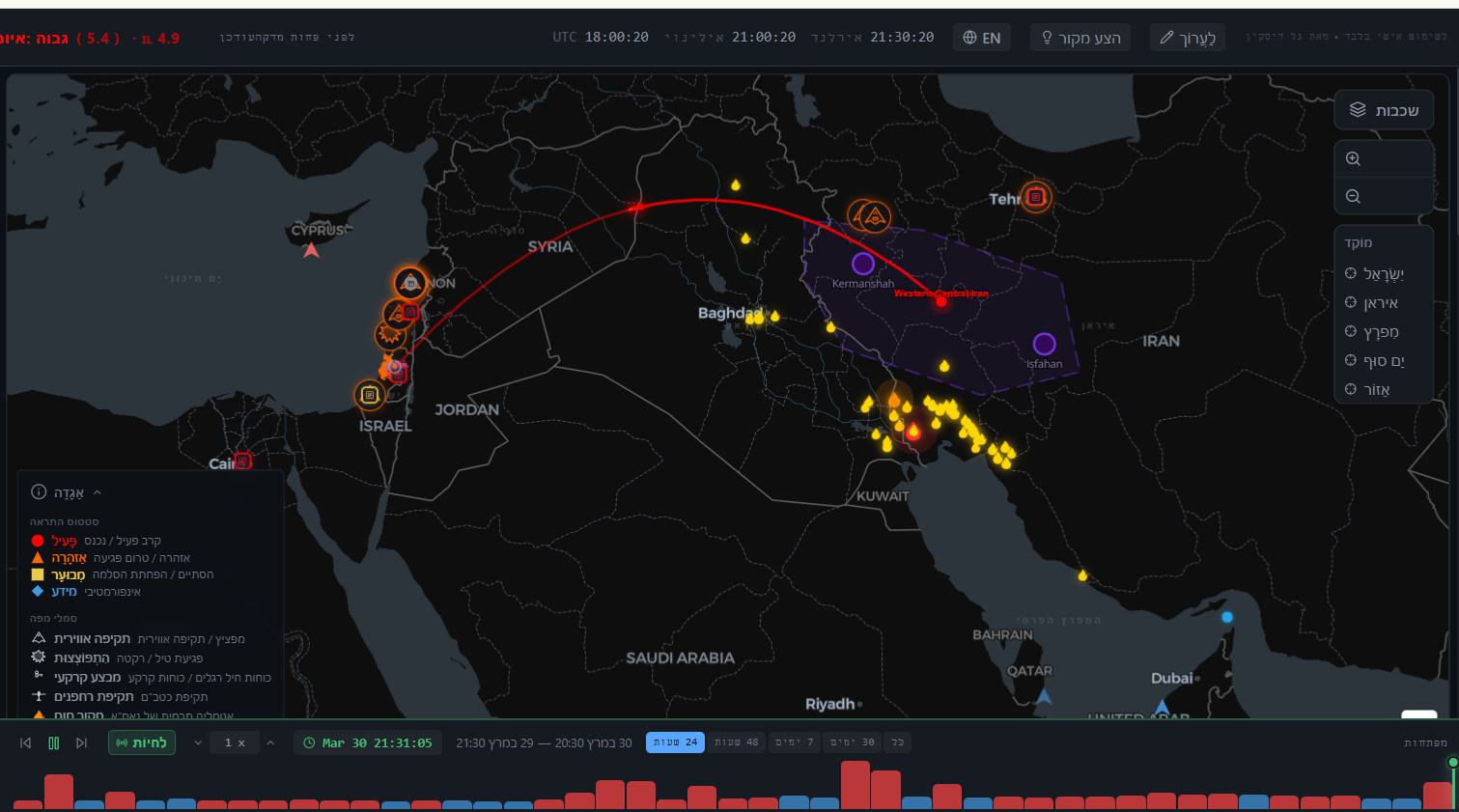Collapse the אגדה legend panel
This screenshot has height=812, width=1459.
98,492
